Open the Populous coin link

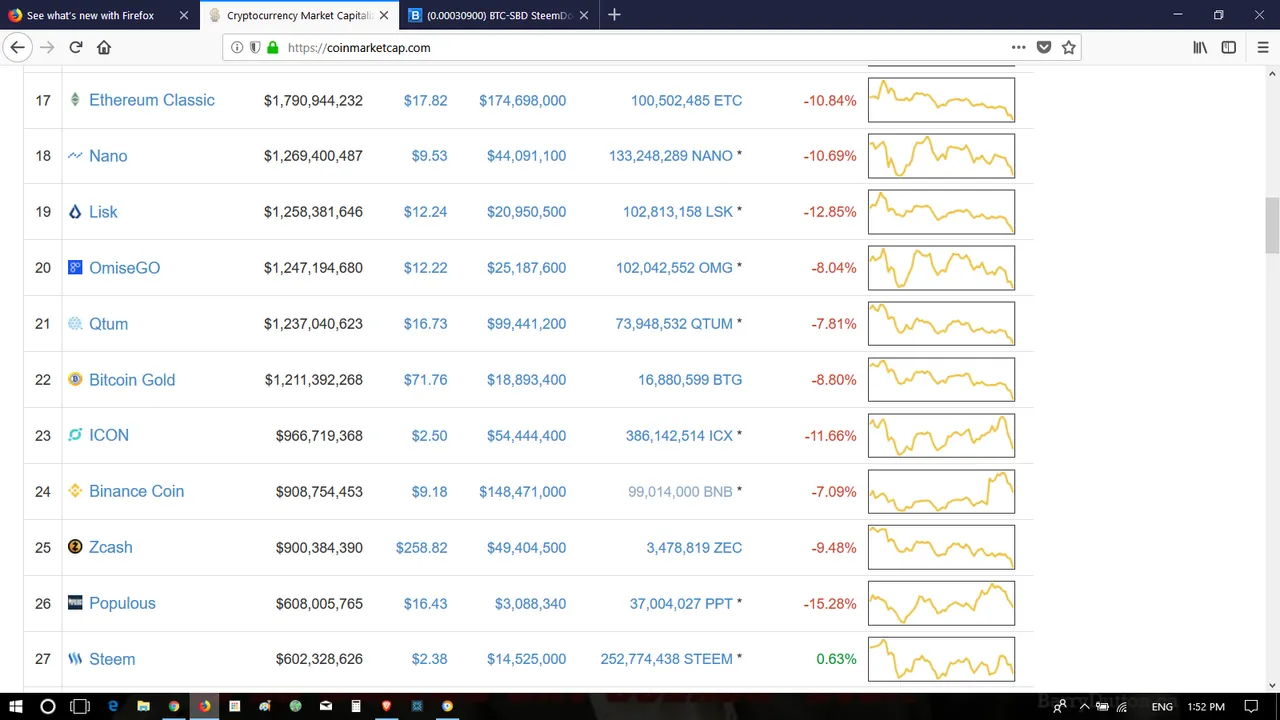point(122,603)
